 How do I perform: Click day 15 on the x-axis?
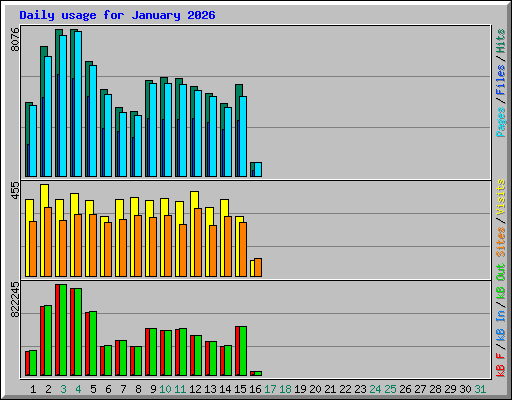(240, 389)
